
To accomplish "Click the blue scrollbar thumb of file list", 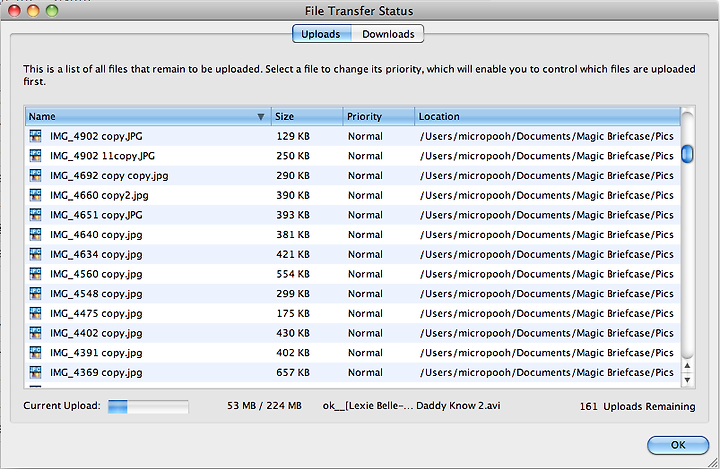I will 687,154.
